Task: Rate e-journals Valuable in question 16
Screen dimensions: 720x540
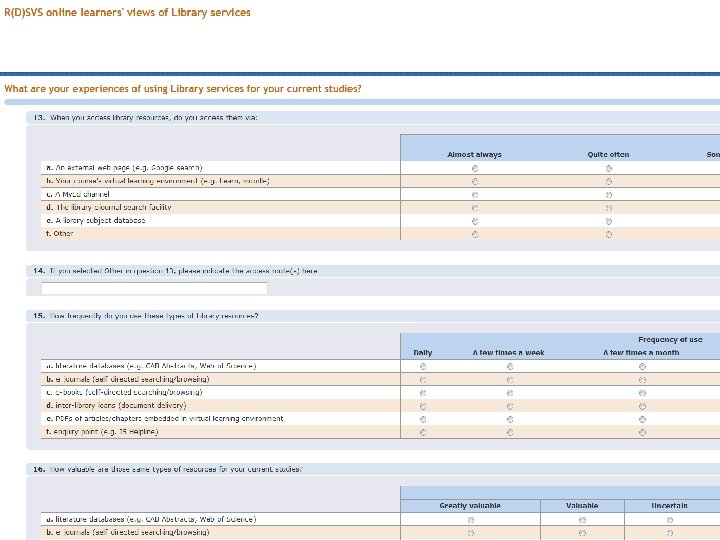Action: click(x=582, y=533)
